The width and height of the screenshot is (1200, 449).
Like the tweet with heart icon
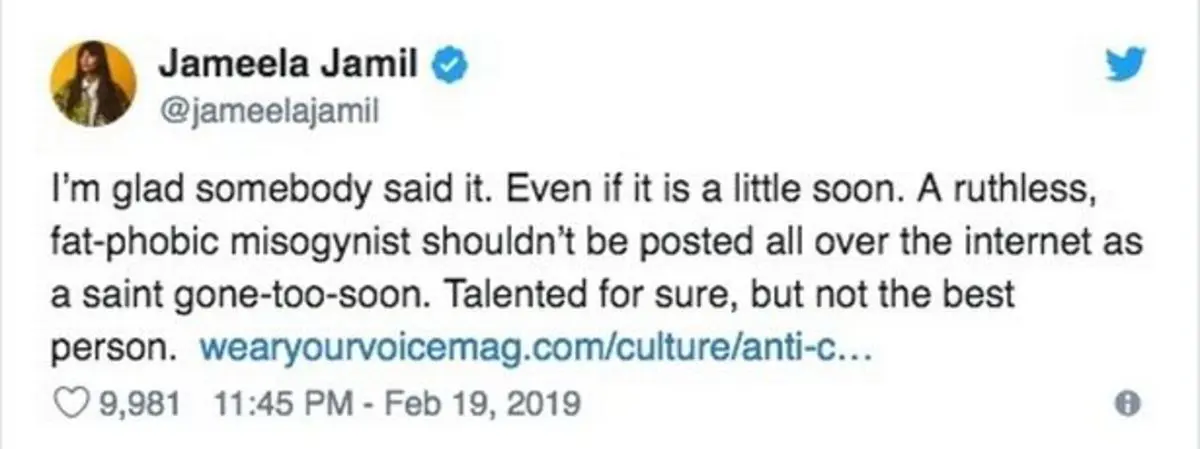[75, 404]
